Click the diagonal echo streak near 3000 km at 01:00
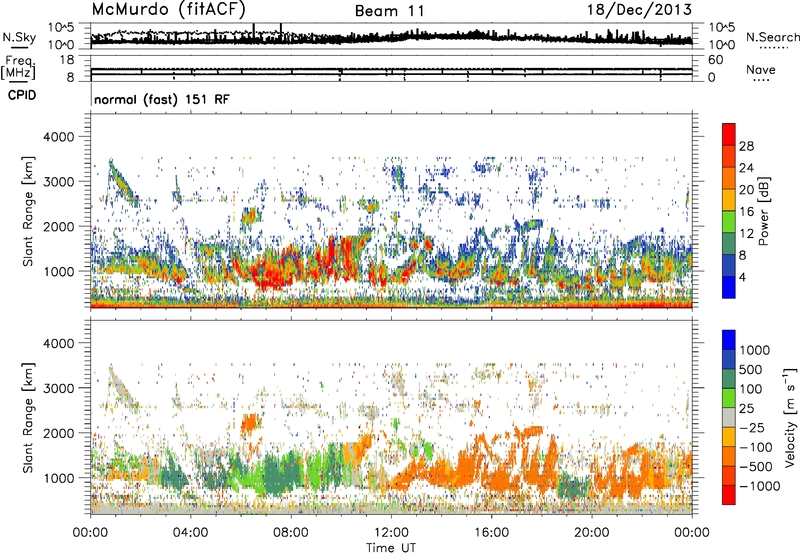800x554 pixels. [x=121, y=184]
